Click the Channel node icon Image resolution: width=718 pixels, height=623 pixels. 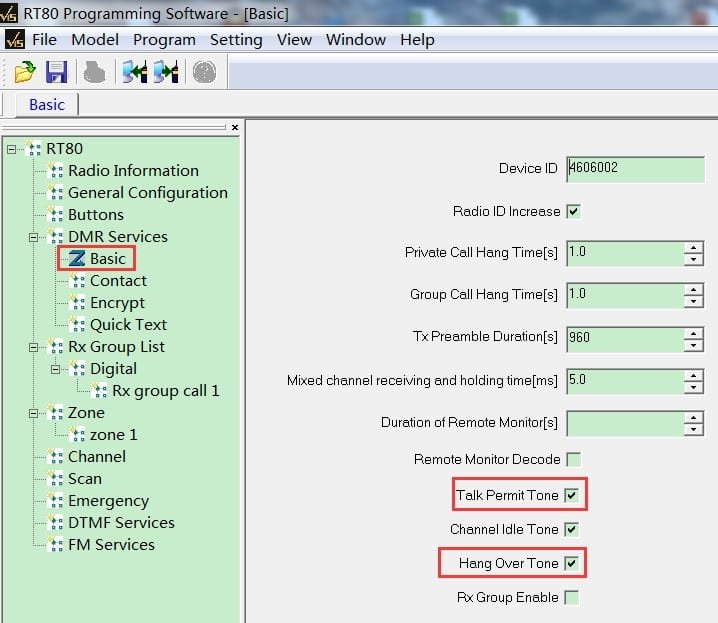click(x=55, y=456)
